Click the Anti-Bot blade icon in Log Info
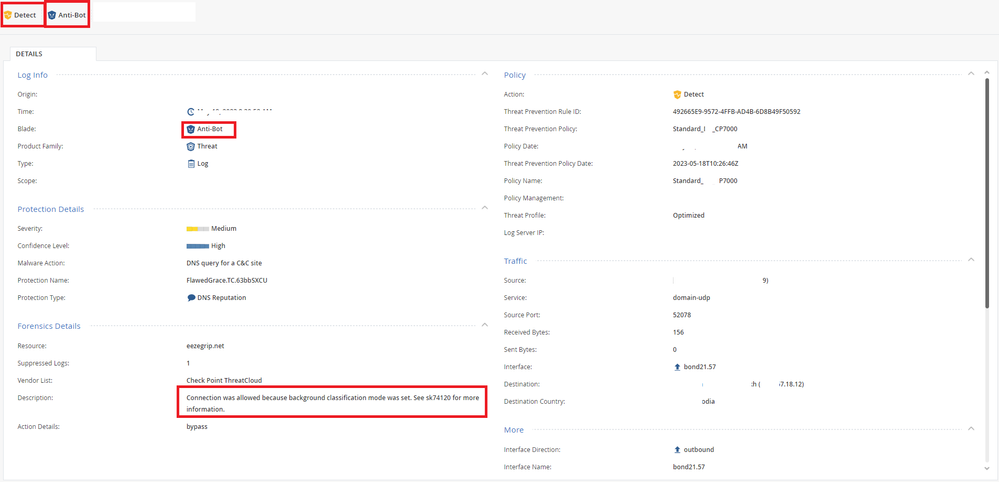 (x=191, y=129)
